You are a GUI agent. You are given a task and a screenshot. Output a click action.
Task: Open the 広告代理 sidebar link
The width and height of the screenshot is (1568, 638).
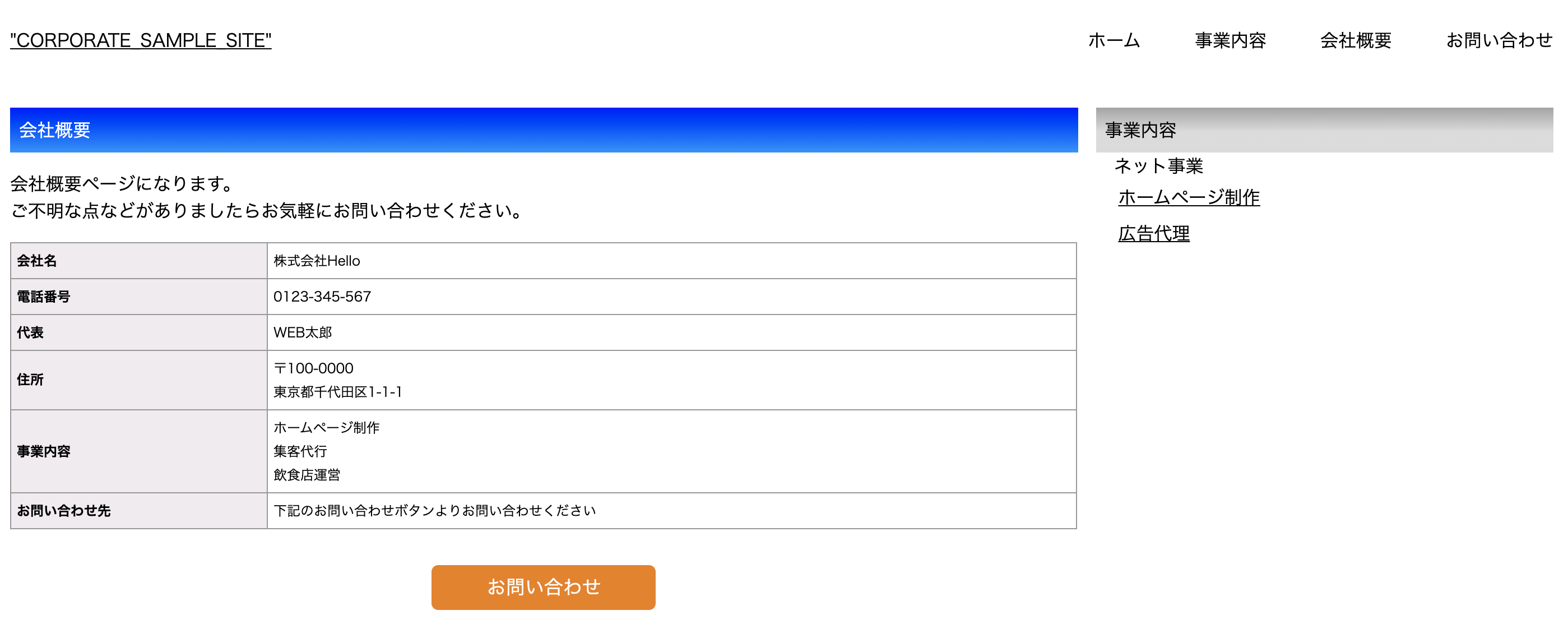(x=1153, y=233)
